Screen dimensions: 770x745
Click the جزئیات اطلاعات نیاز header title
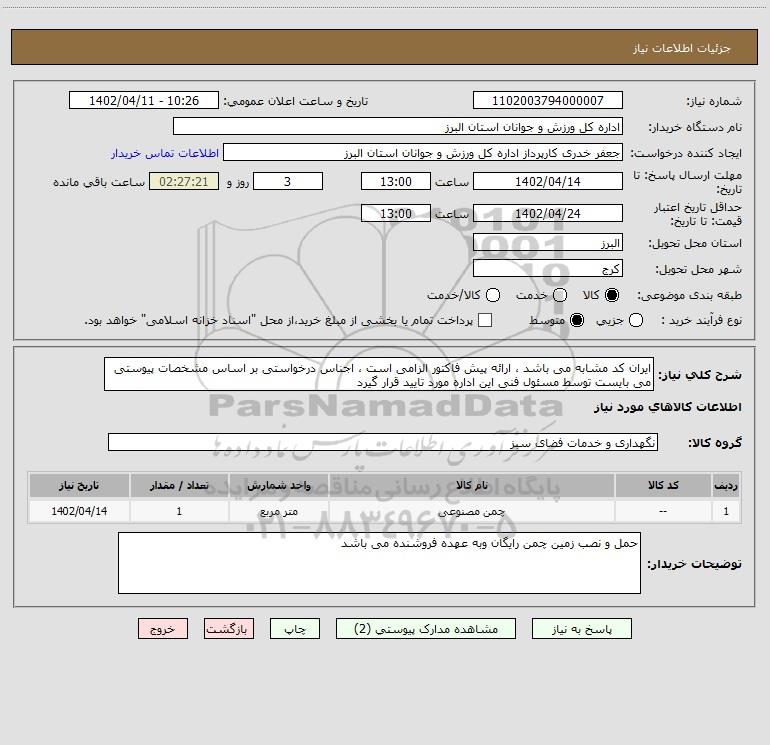[x=682, y=48]
